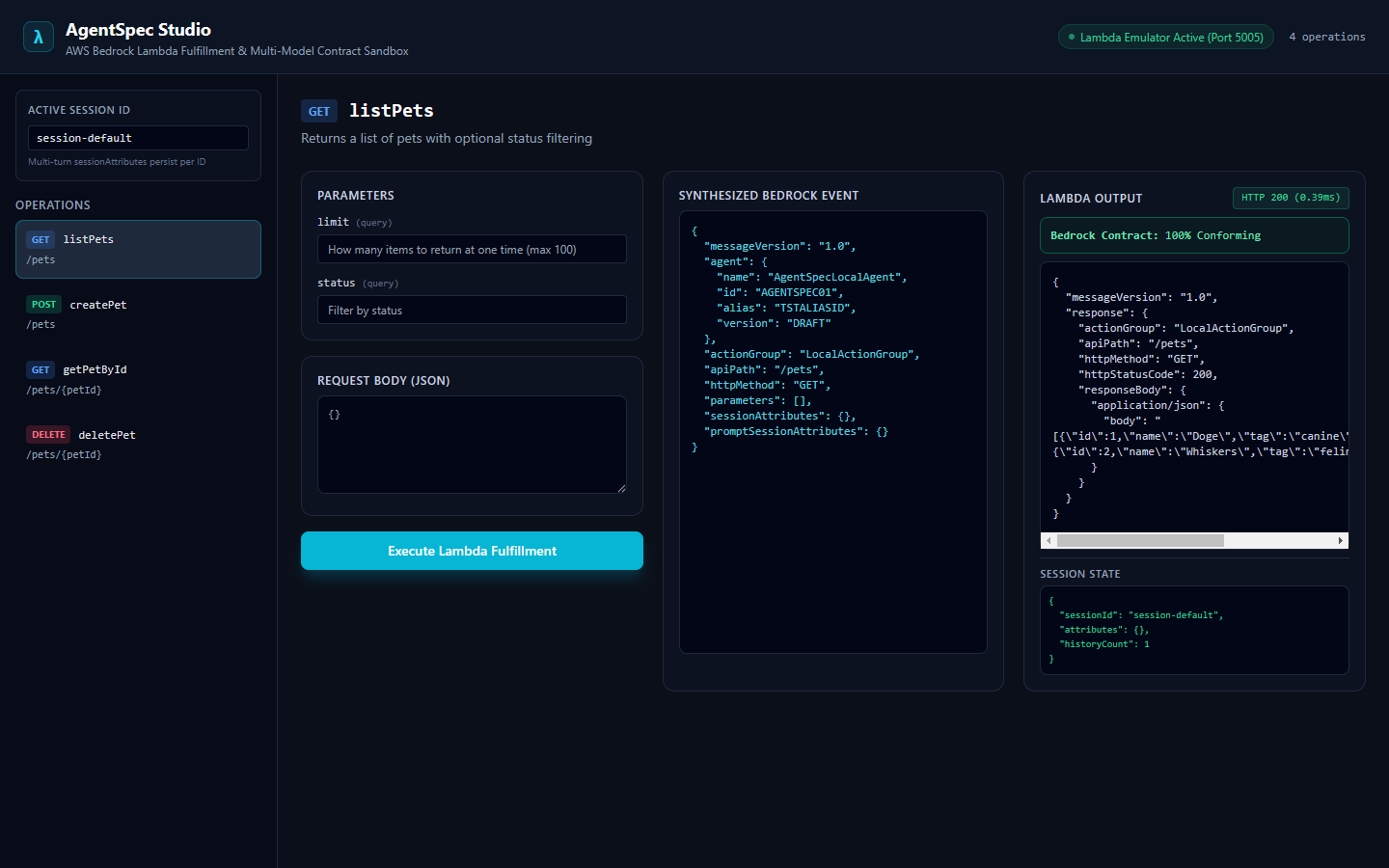Click the "AgentSpec Studio" title
The image size is (1389, 868).
tap(138, 30)
